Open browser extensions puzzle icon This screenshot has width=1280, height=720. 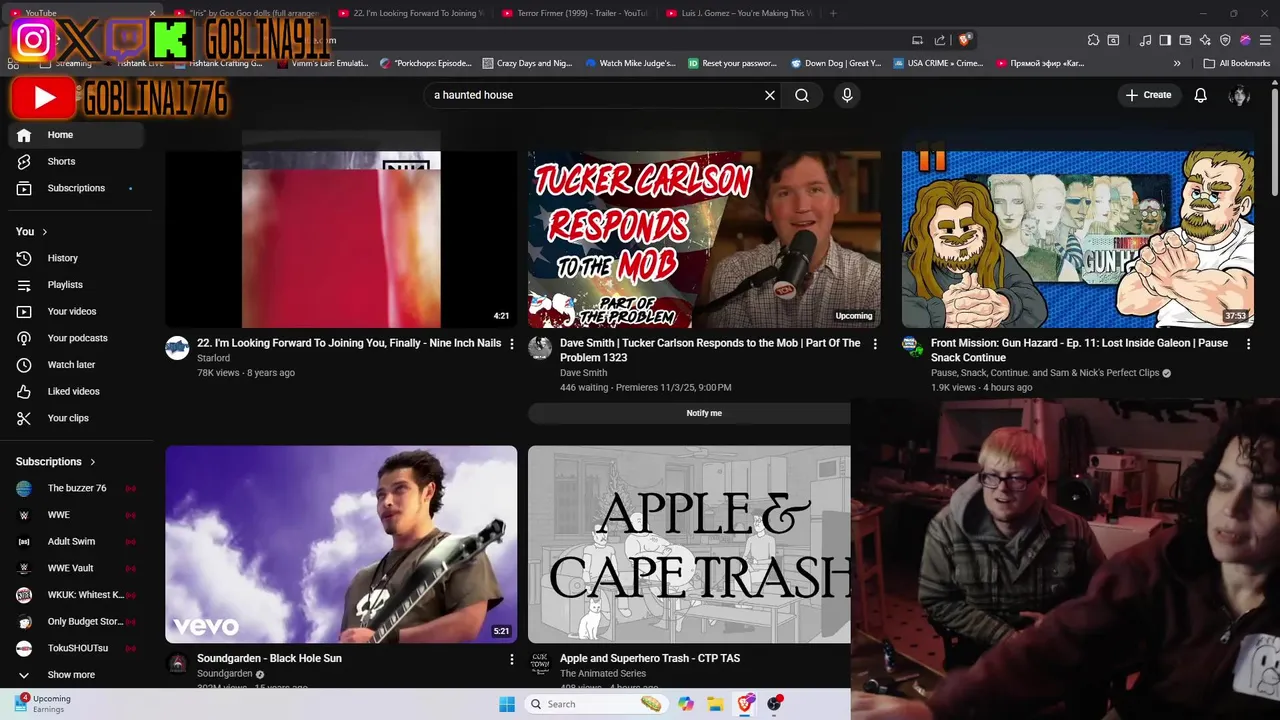tap(1093, 40)
